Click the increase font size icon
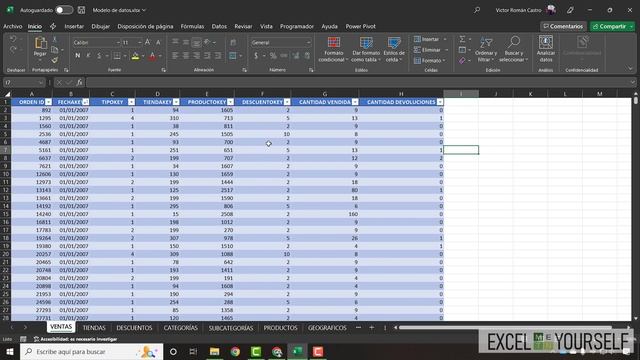Screen dimensions: 640x360 point(148,42)
